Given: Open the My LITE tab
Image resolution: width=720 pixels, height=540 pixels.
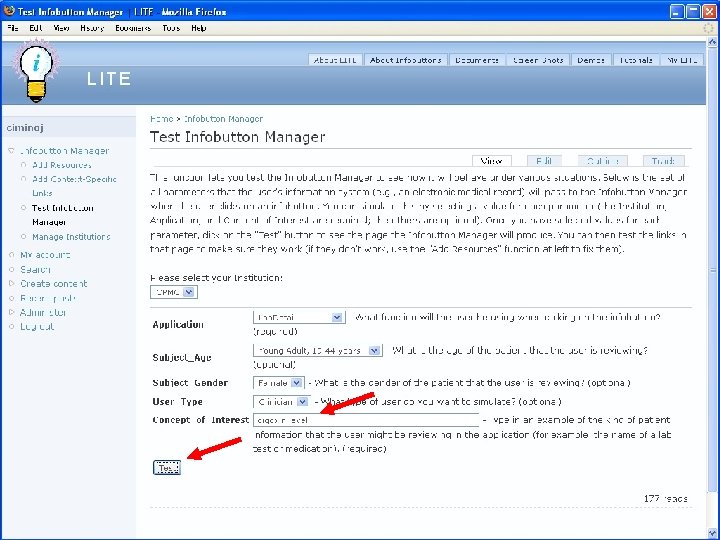Looking at the screenshot, I should (682, 60).
